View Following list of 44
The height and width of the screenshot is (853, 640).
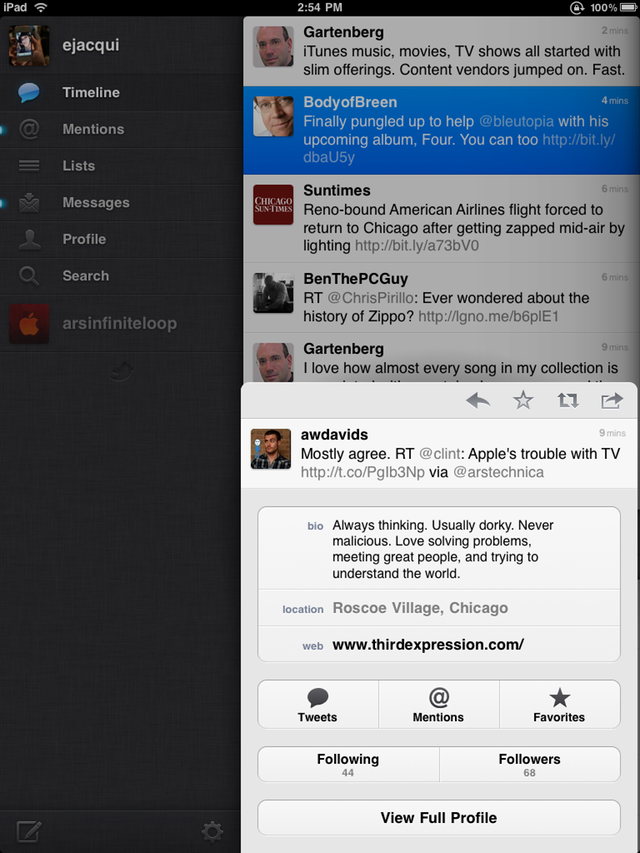pyautogui.click(x=348, y=764)
